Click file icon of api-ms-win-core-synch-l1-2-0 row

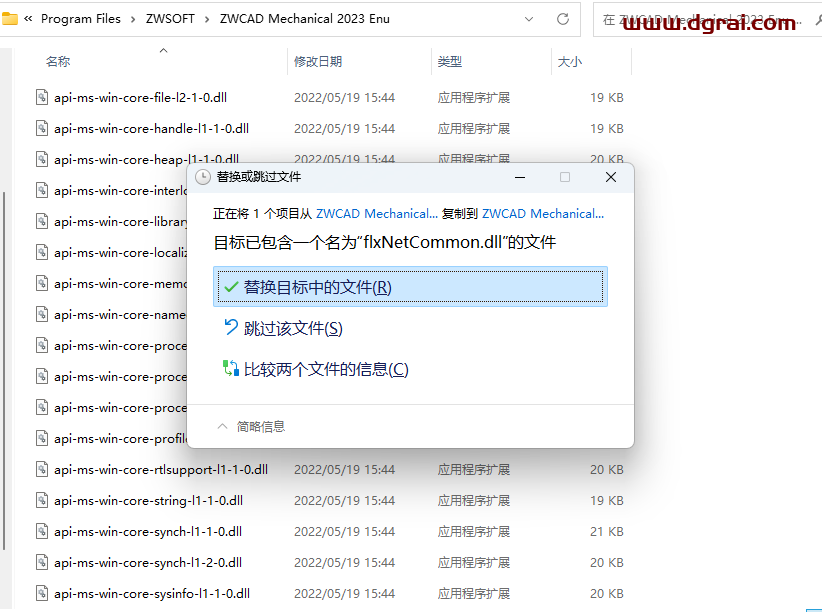(x=42, y=562)
